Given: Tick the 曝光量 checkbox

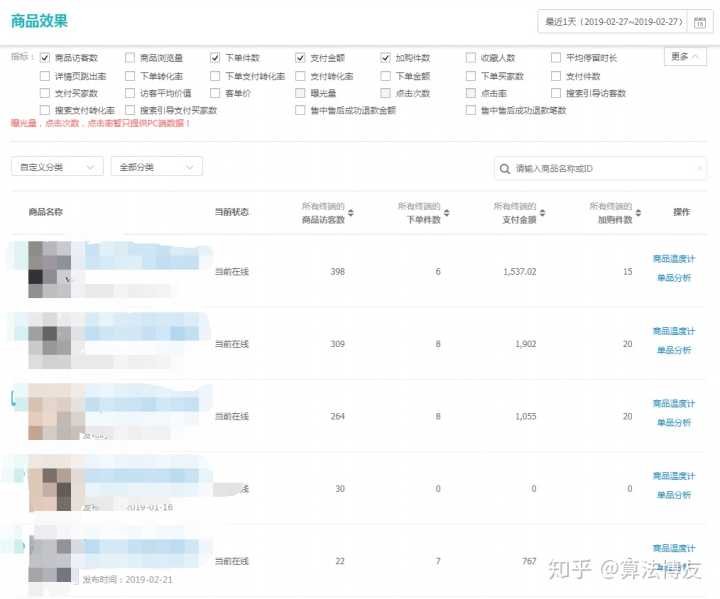Looking at the screenshot, I should [x=300, y=93].
